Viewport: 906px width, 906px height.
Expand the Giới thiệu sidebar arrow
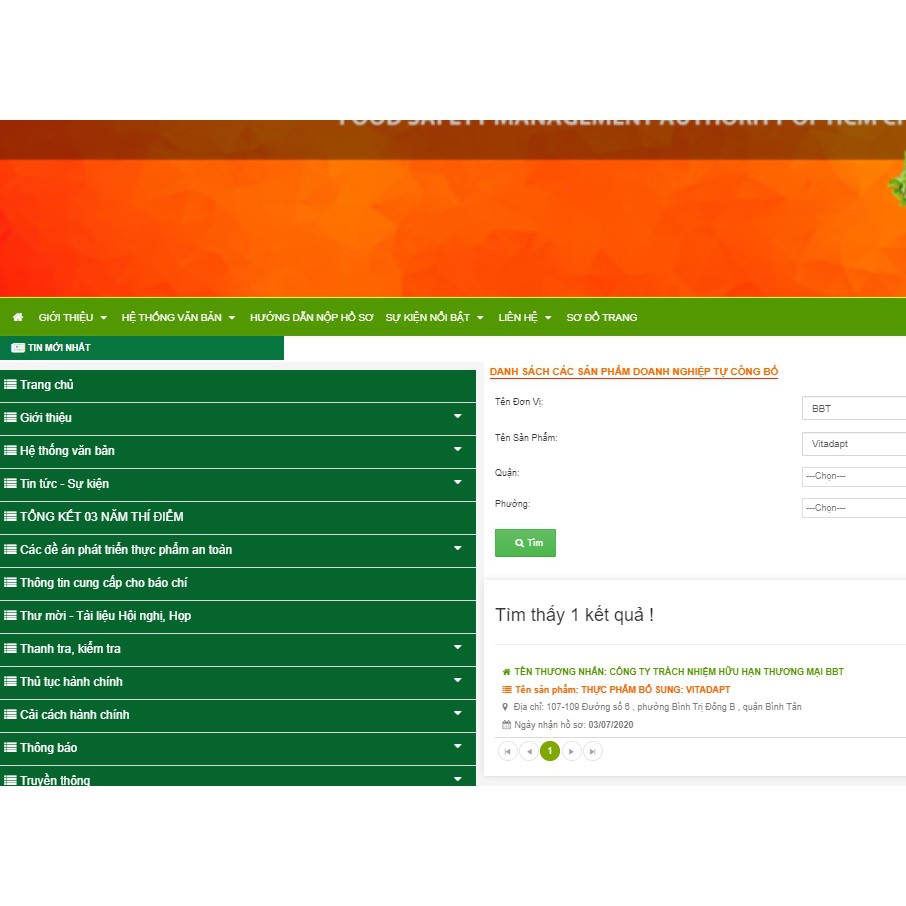click(x=458, y=417)
